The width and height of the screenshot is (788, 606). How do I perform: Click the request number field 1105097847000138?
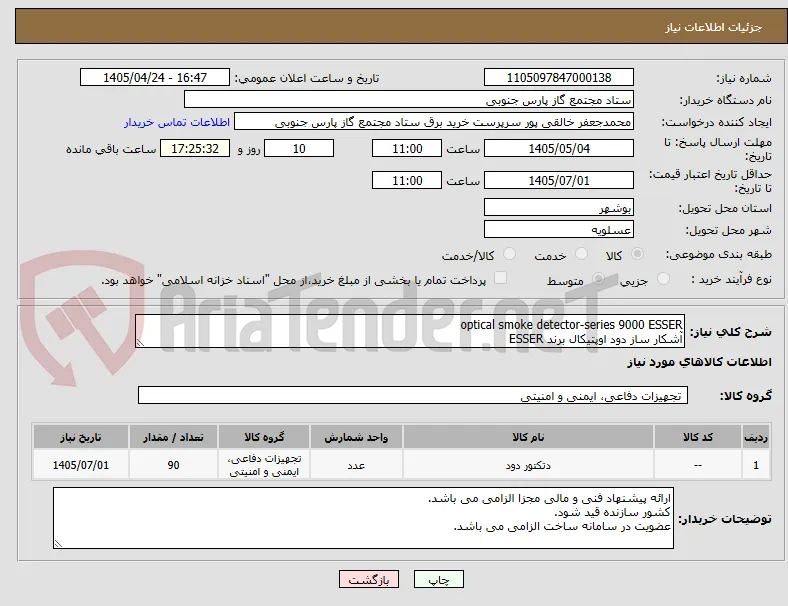coord(558,77)
